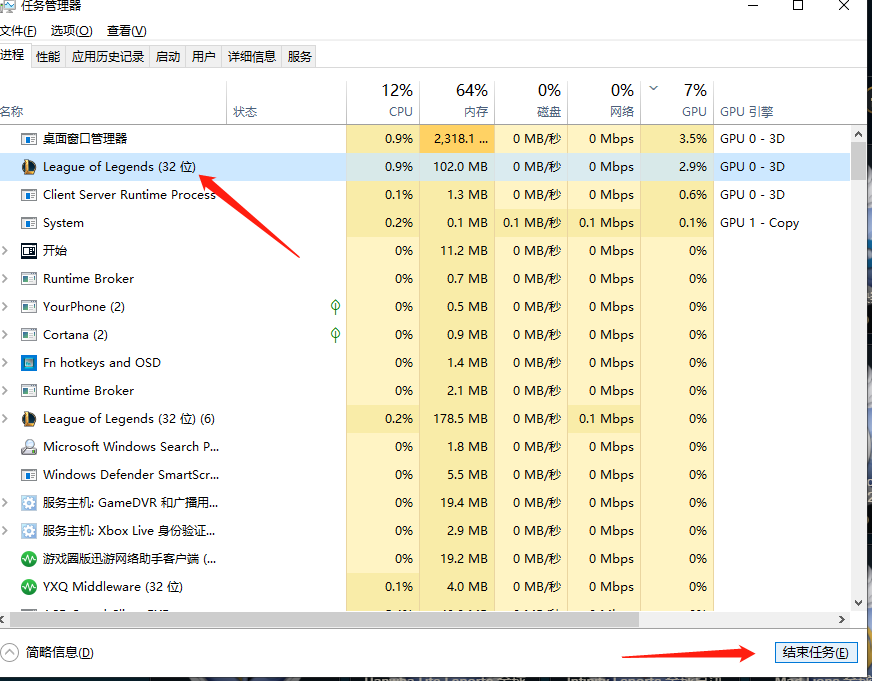Screen dimensions: 872x681
Task: Expand the Xbox Live service host group
Action: tap(5, 531)
